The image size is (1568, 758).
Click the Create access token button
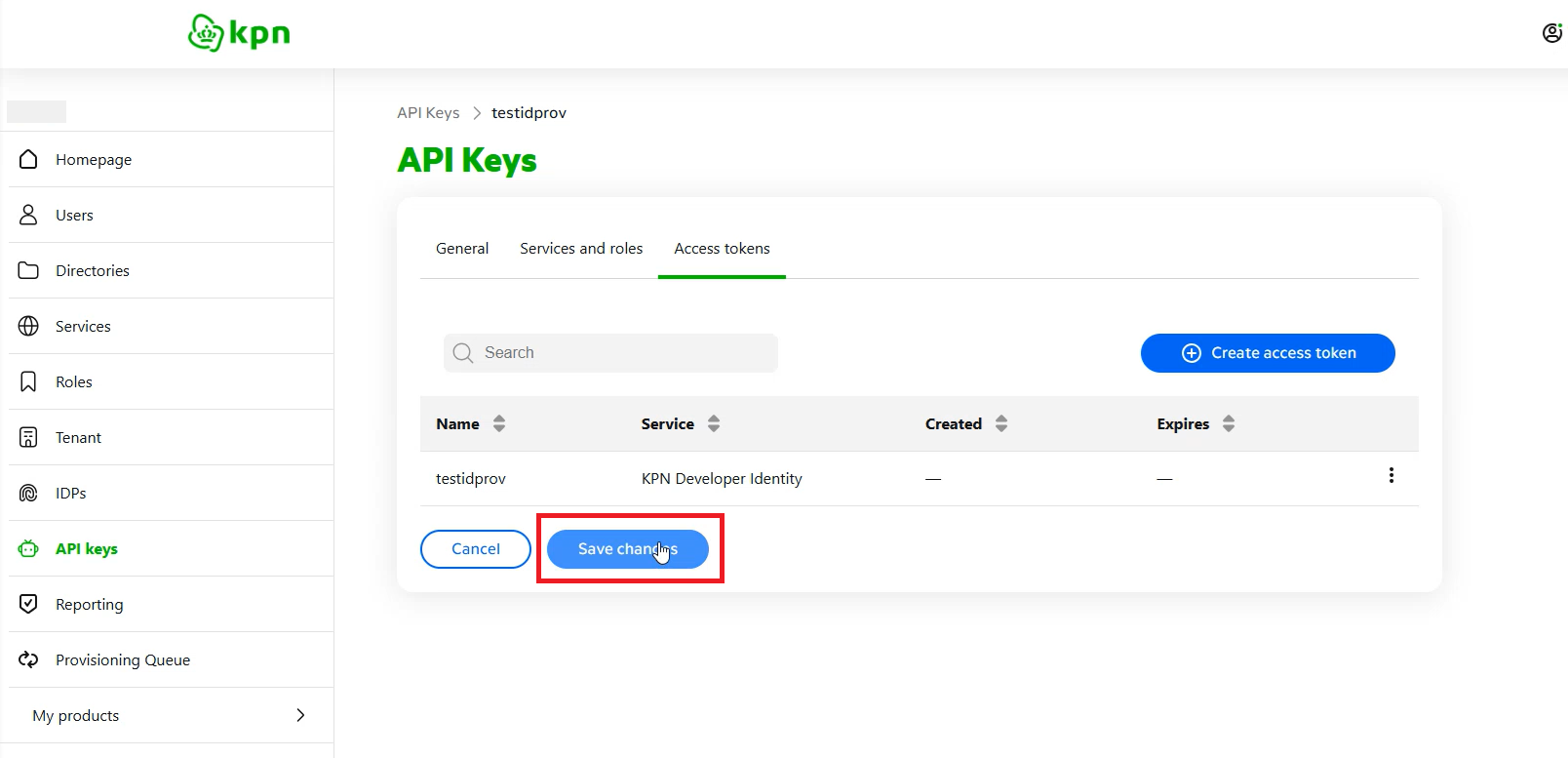[x=1268, y=353]
